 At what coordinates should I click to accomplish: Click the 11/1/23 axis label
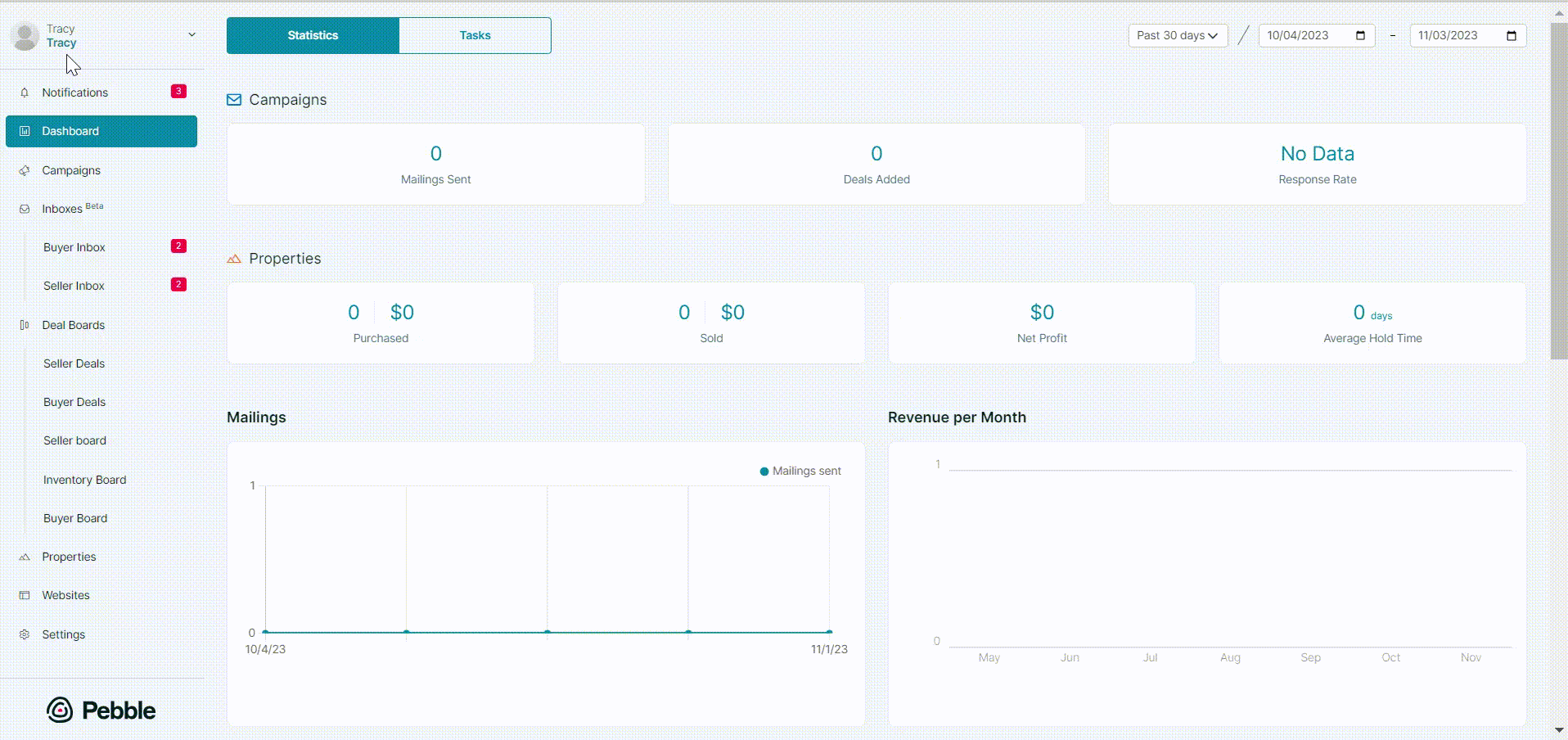point(829,649)
